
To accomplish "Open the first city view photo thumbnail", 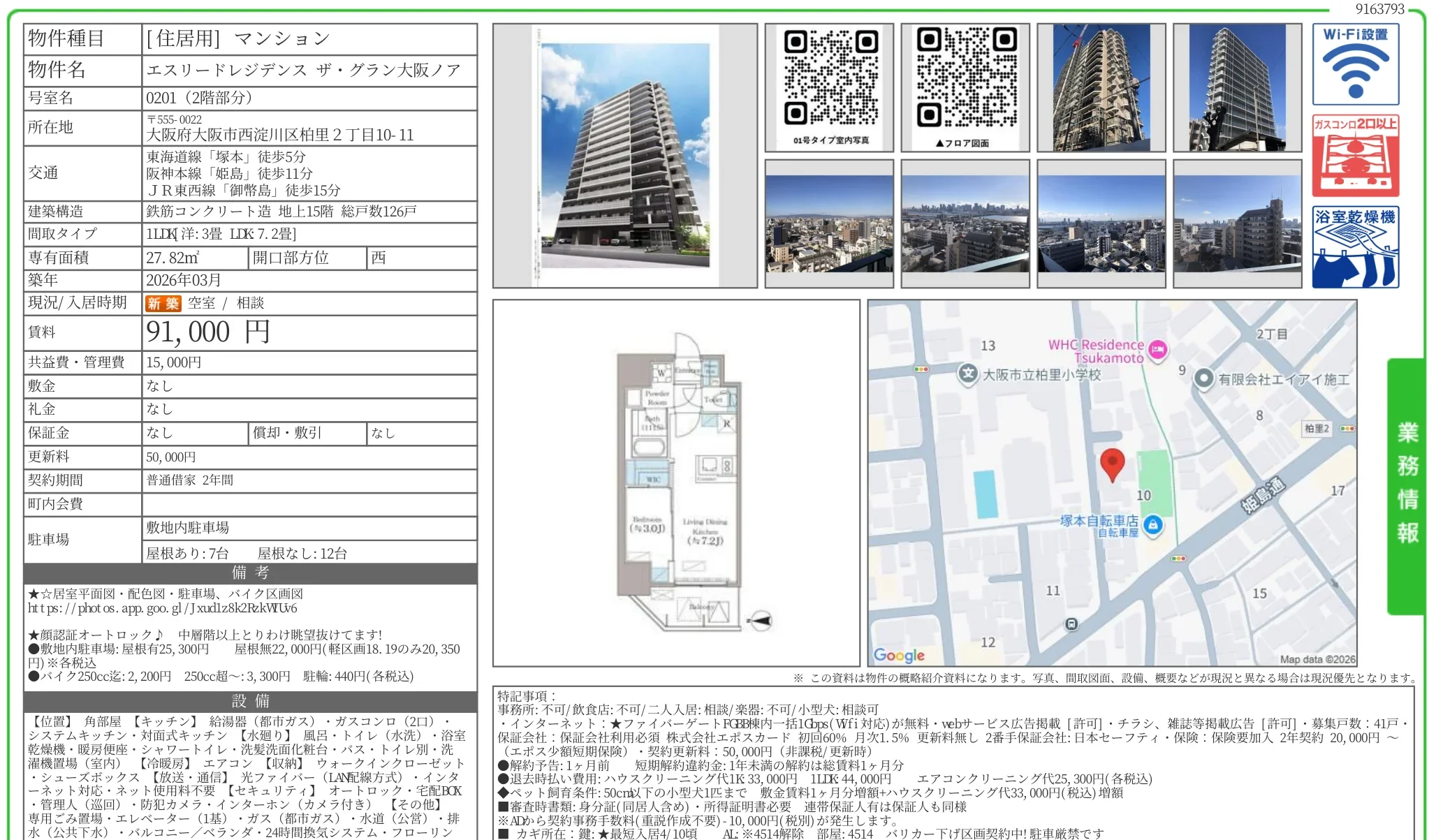I will click(829, 223).
